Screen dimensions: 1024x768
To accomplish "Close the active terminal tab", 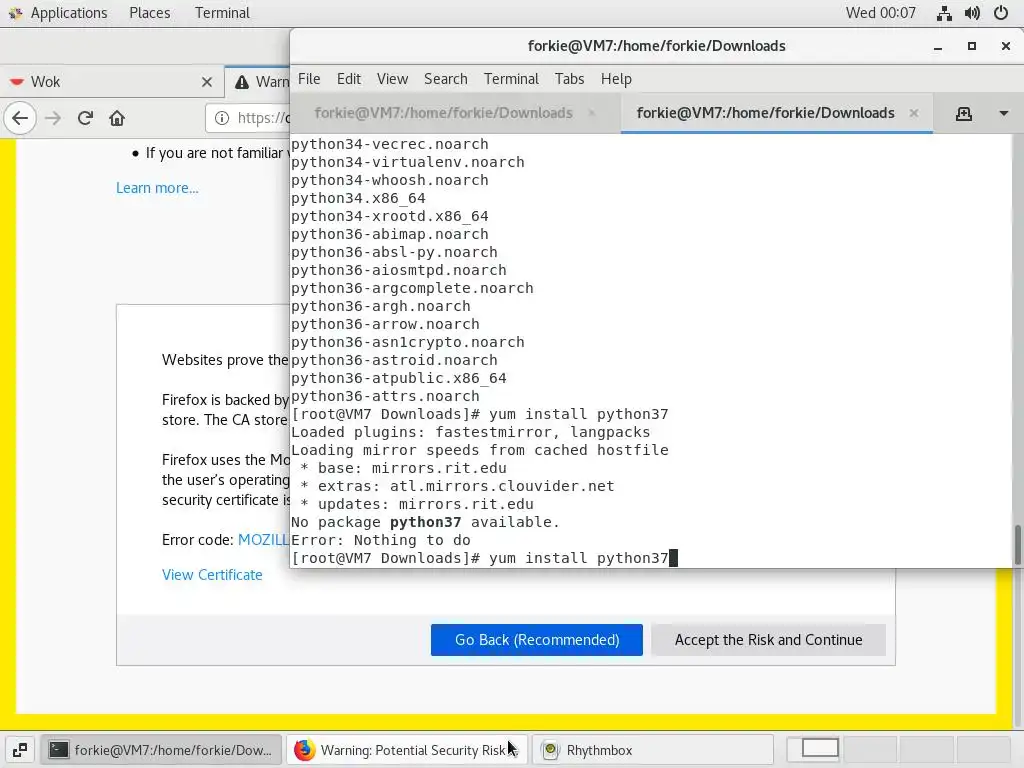I will [914, 113].
